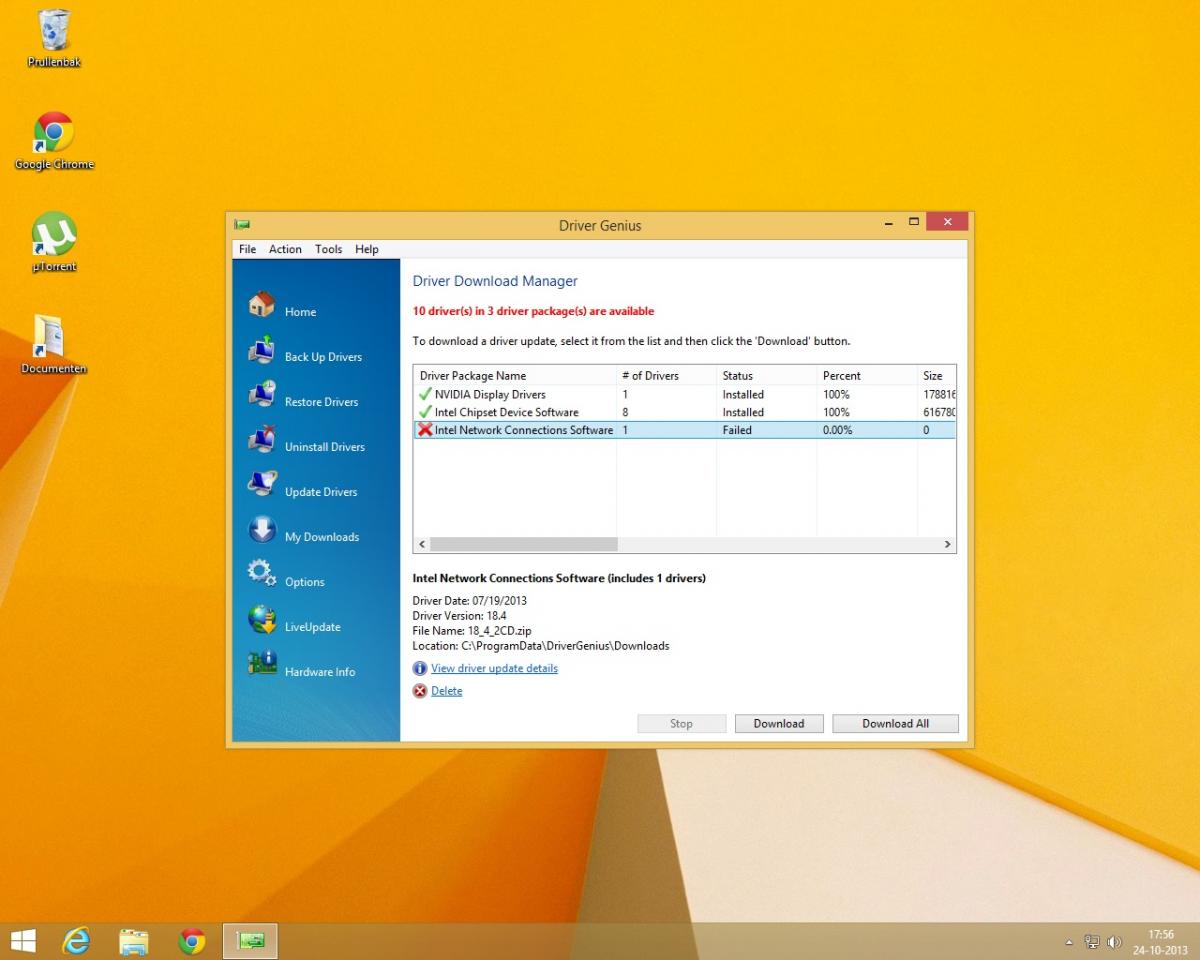Select the Restore Drivers sidebar icon

point(261,394)
